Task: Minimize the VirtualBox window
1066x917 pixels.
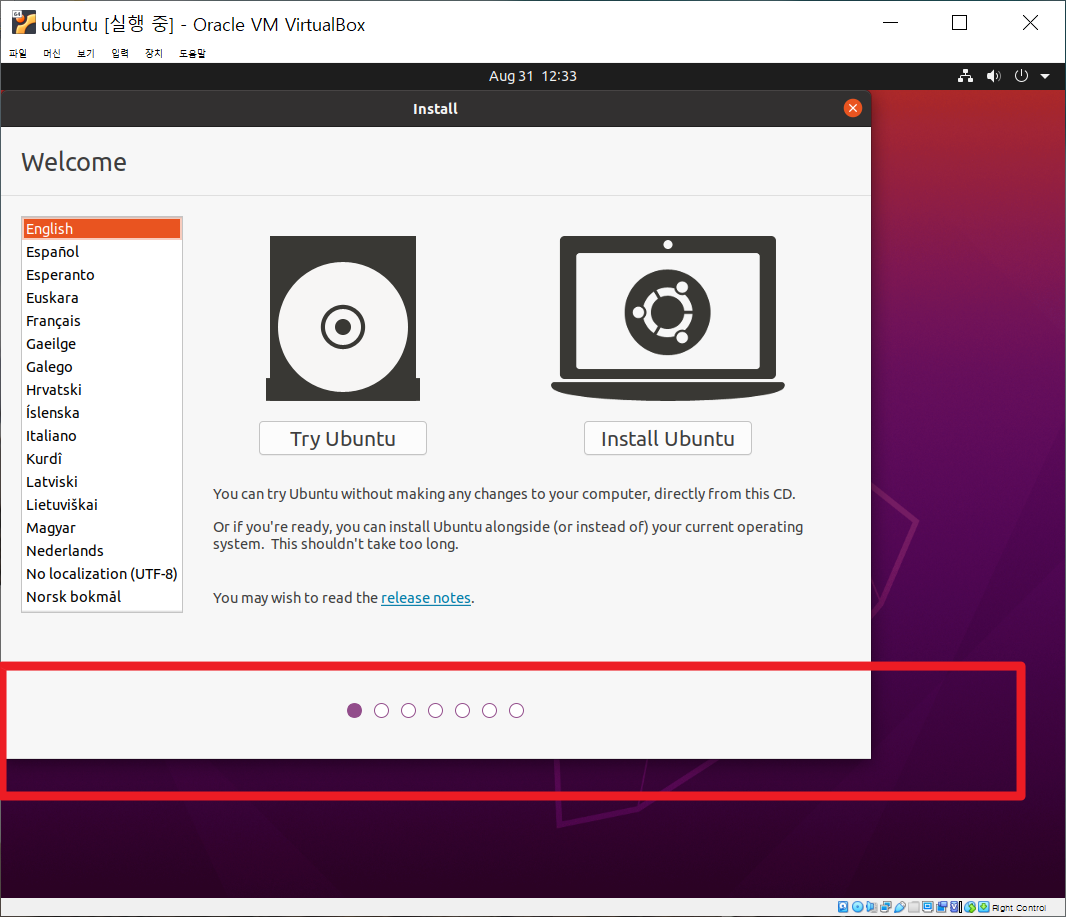Action: [890, 23]
